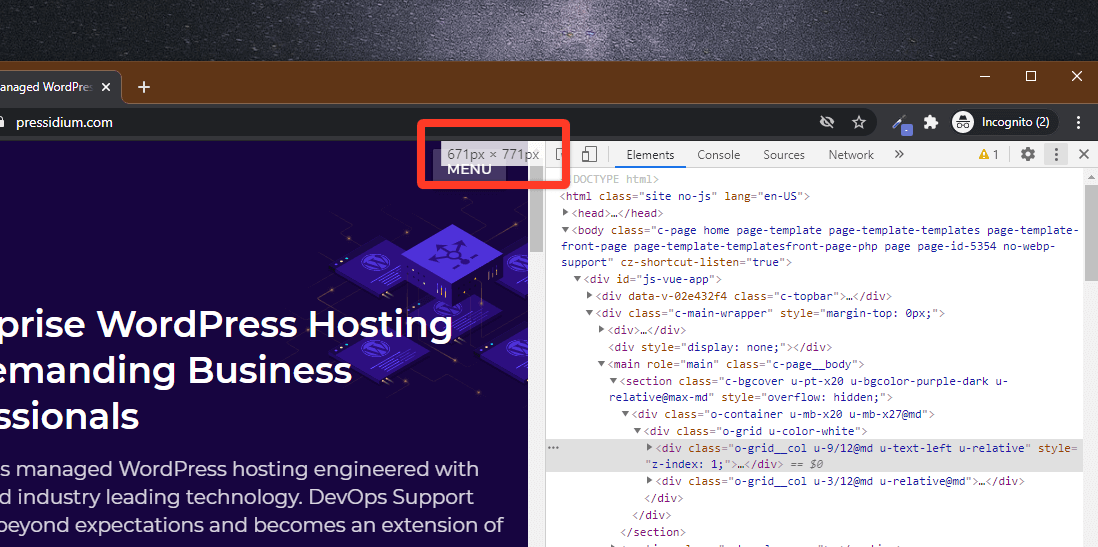1098x547 pixels.
Task: Switch to the Console tab
Action: [x=718, y=155]
